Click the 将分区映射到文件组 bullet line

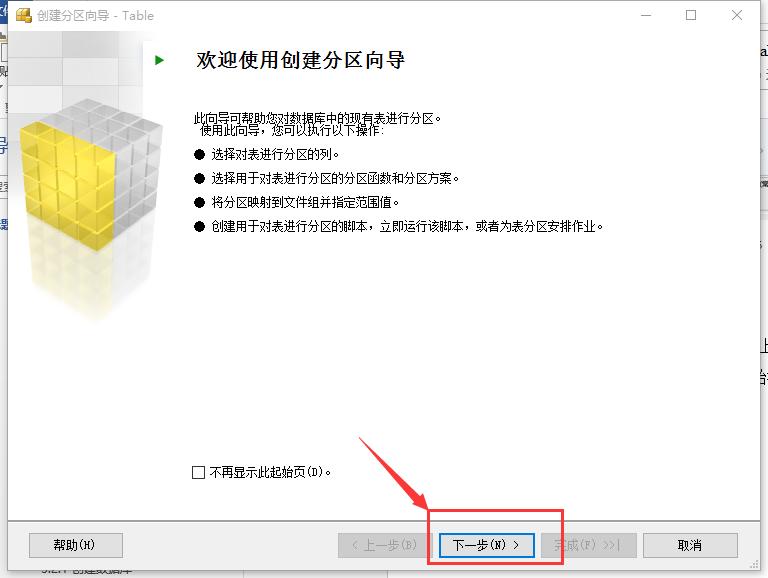coord(297,202)
